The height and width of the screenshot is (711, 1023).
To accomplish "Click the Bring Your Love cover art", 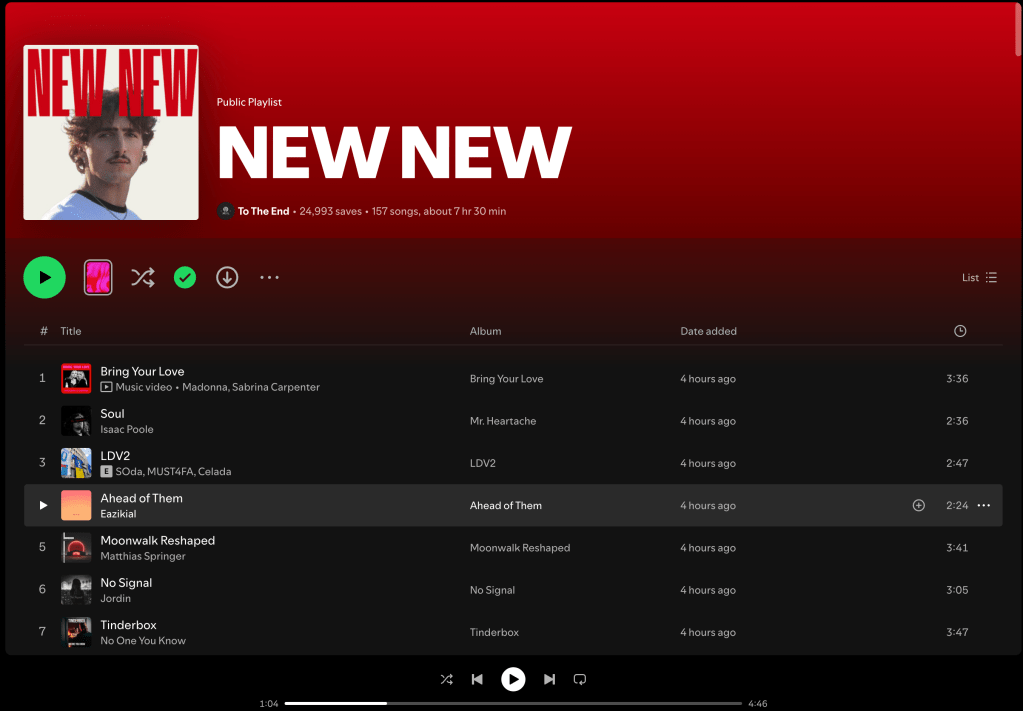I will (x=76, y=378).
